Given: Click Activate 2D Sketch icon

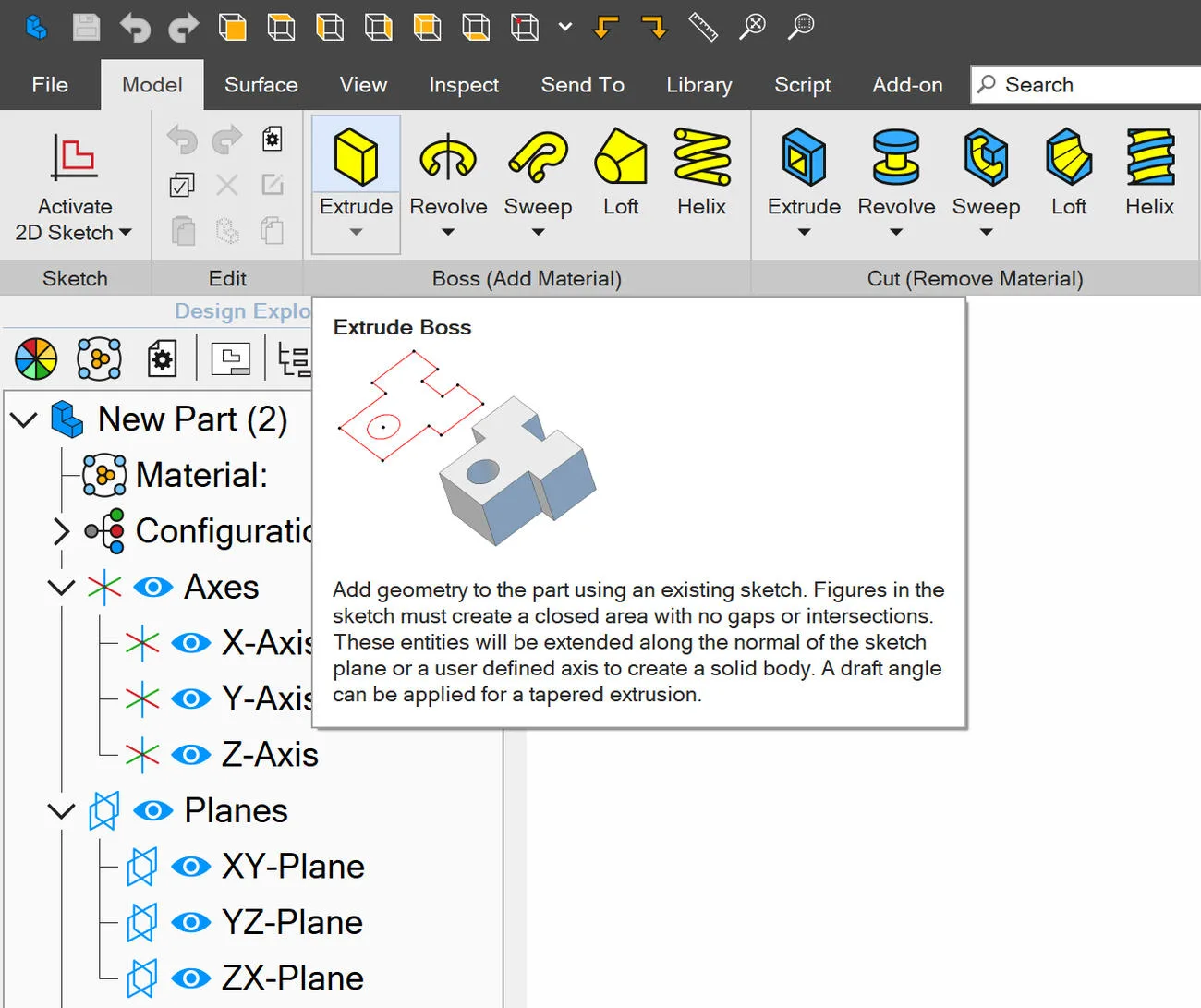Looking at the screenshot, I should pyautogui.click(x=74, y=156).
